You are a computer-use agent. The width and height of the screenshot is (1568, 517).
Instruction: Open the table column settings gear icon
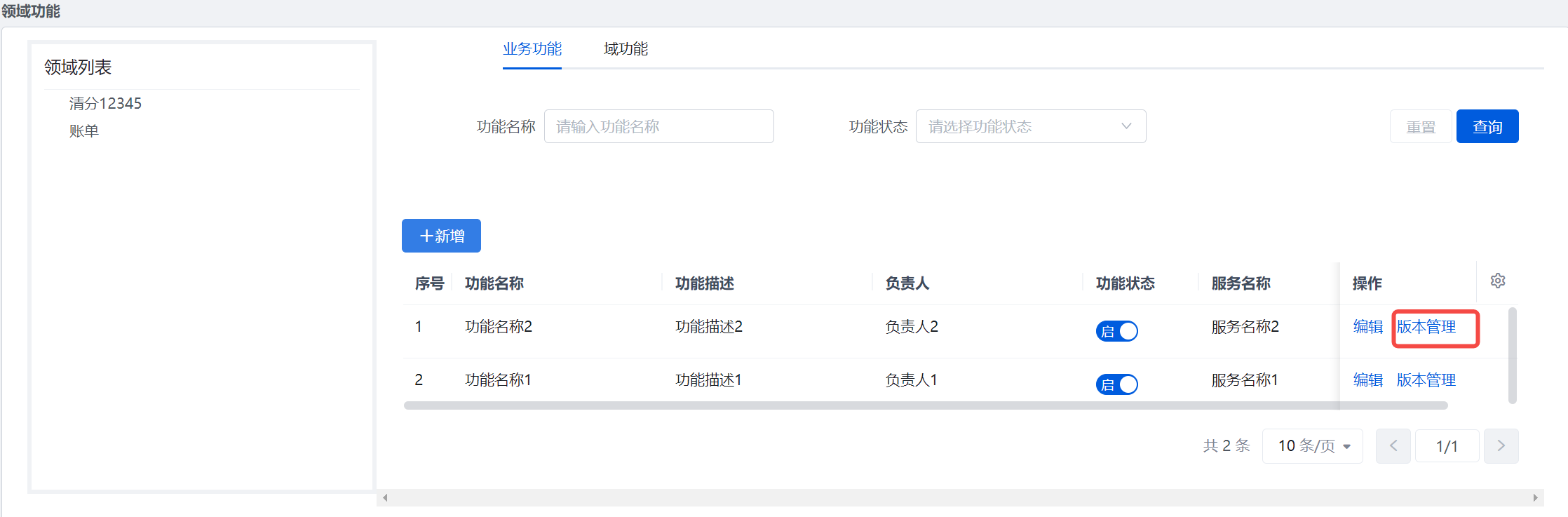[1498, 281]
